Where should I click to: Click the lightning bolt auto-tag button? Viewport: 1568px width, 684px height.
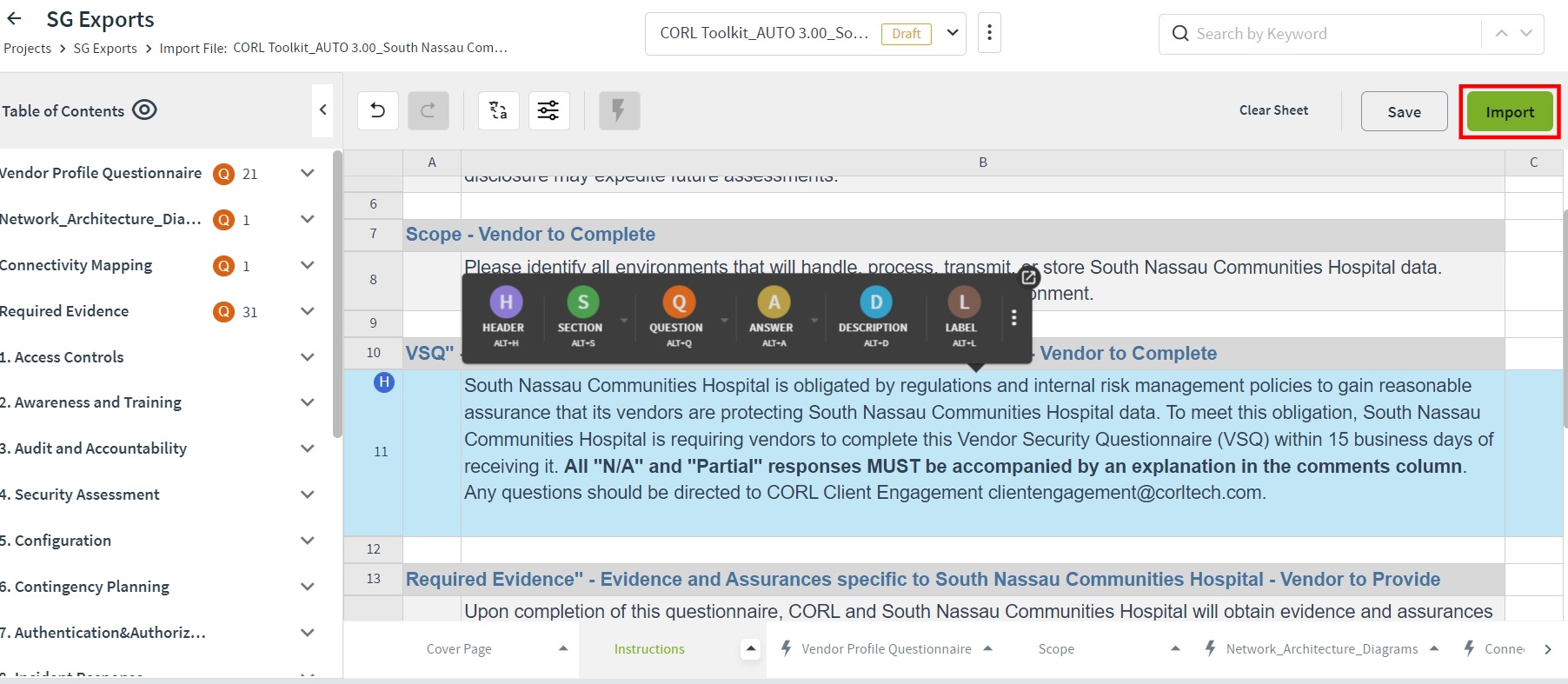click(619, 110)
